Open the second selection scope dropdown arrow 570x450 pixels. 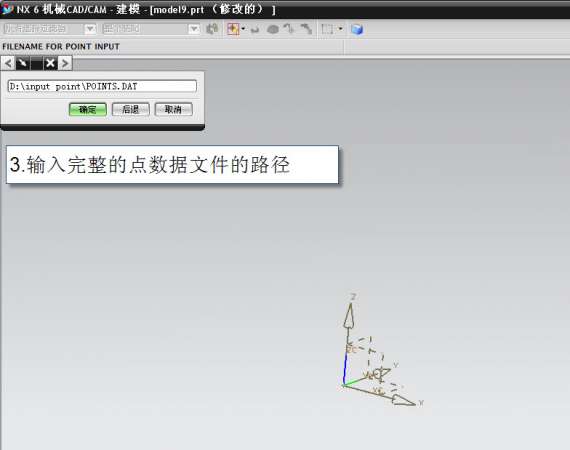(194, 29)
